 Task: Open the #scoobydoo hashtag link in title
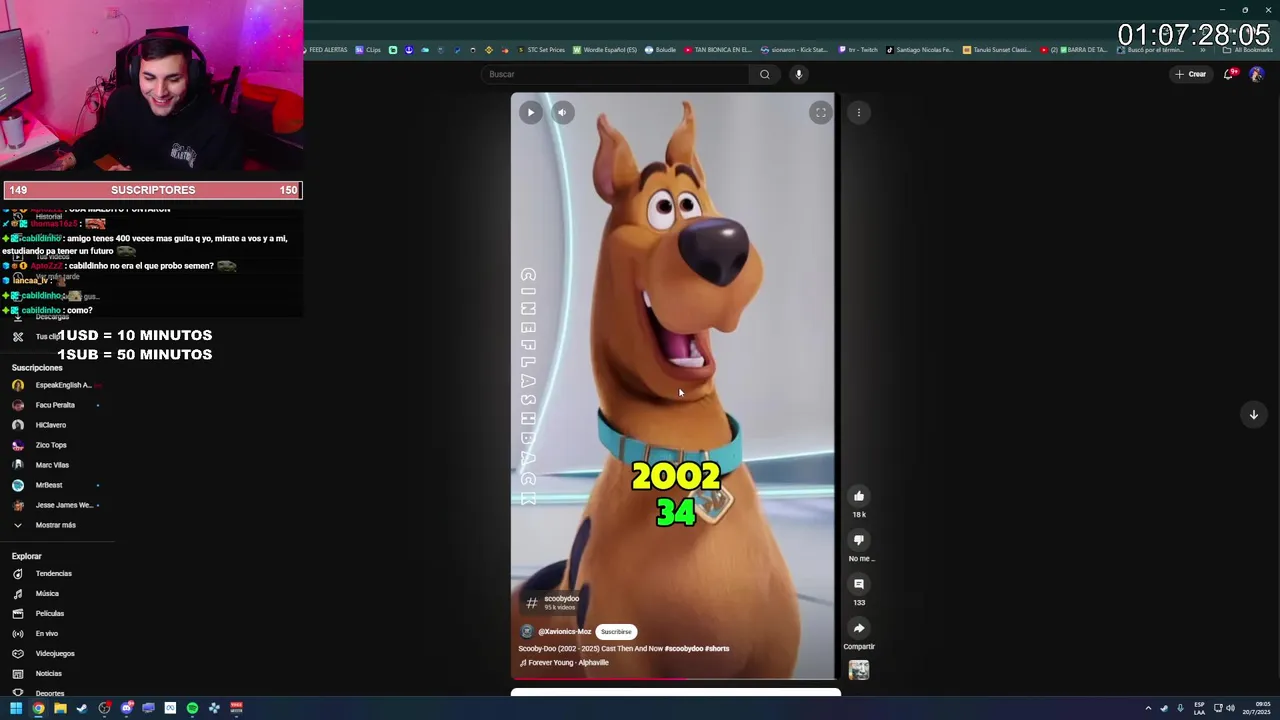click(x=683, y=648)
